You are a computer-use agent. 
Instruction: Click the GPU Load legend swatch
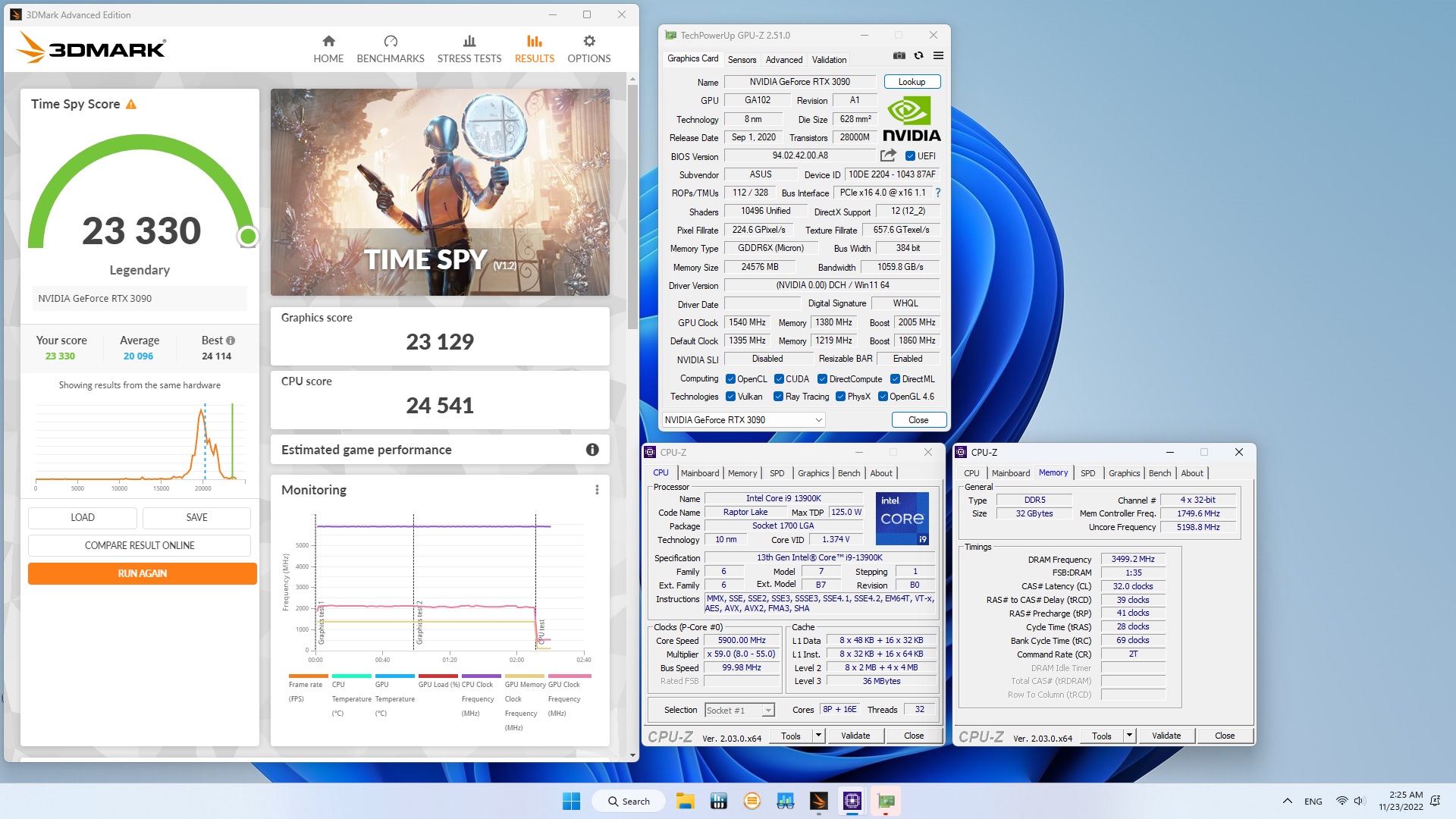point(438,676)
